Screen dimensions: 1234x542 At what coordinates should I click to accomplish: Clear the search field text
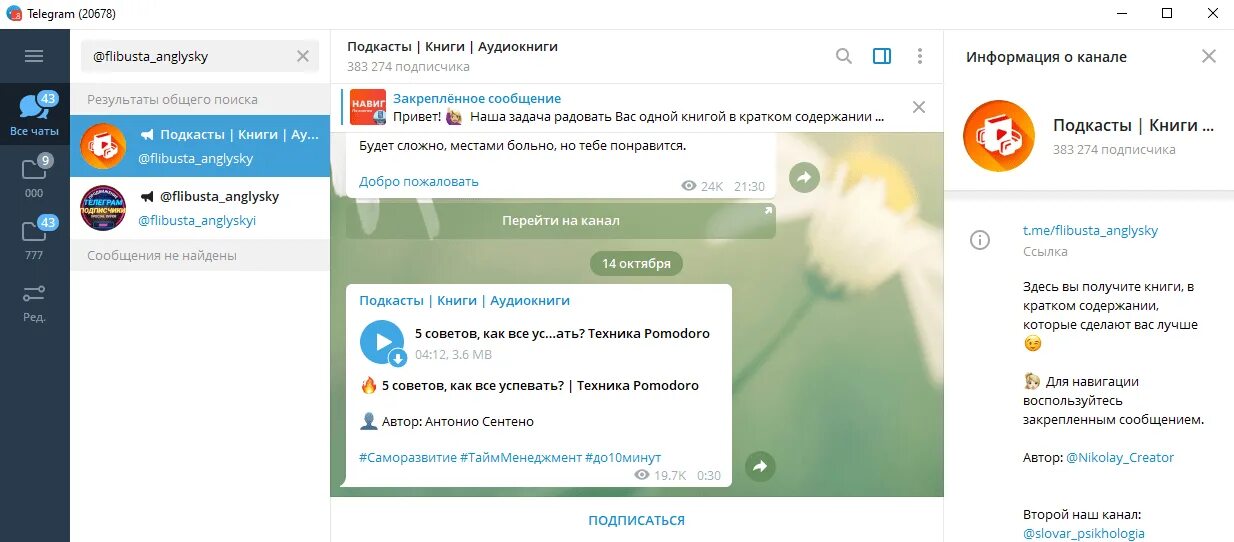(x=303, y=56)
